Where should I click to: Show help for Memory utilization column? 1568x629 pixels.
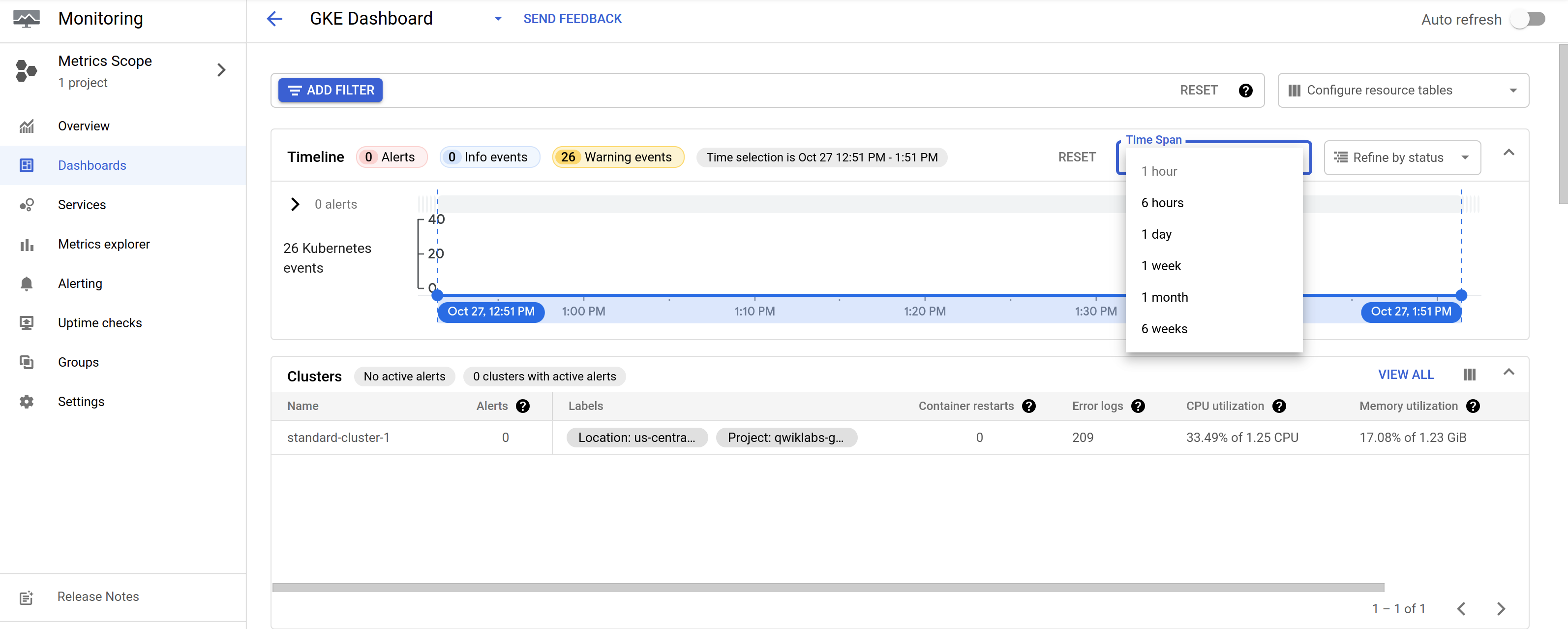tap(1473, 406)
